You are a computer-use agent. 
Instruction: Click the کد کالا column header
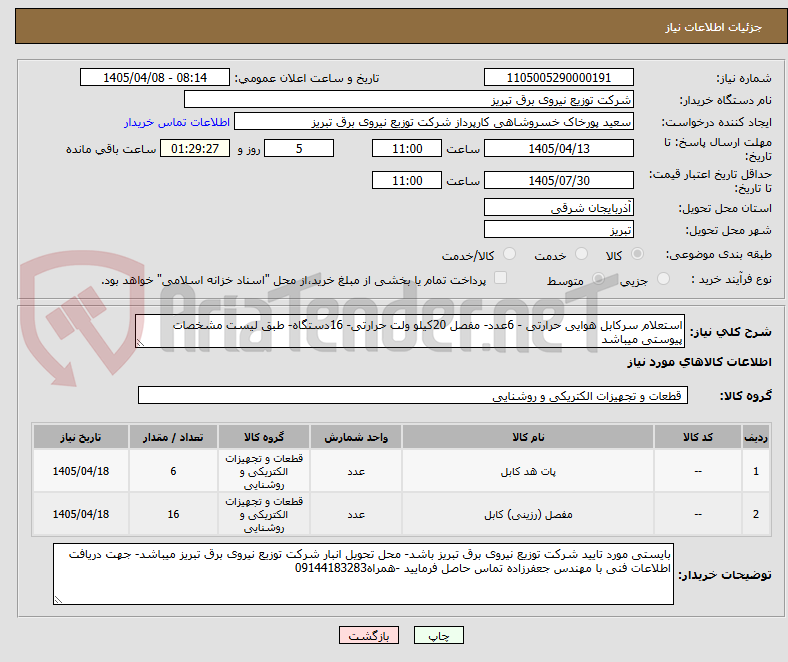(x=698, y=437)
